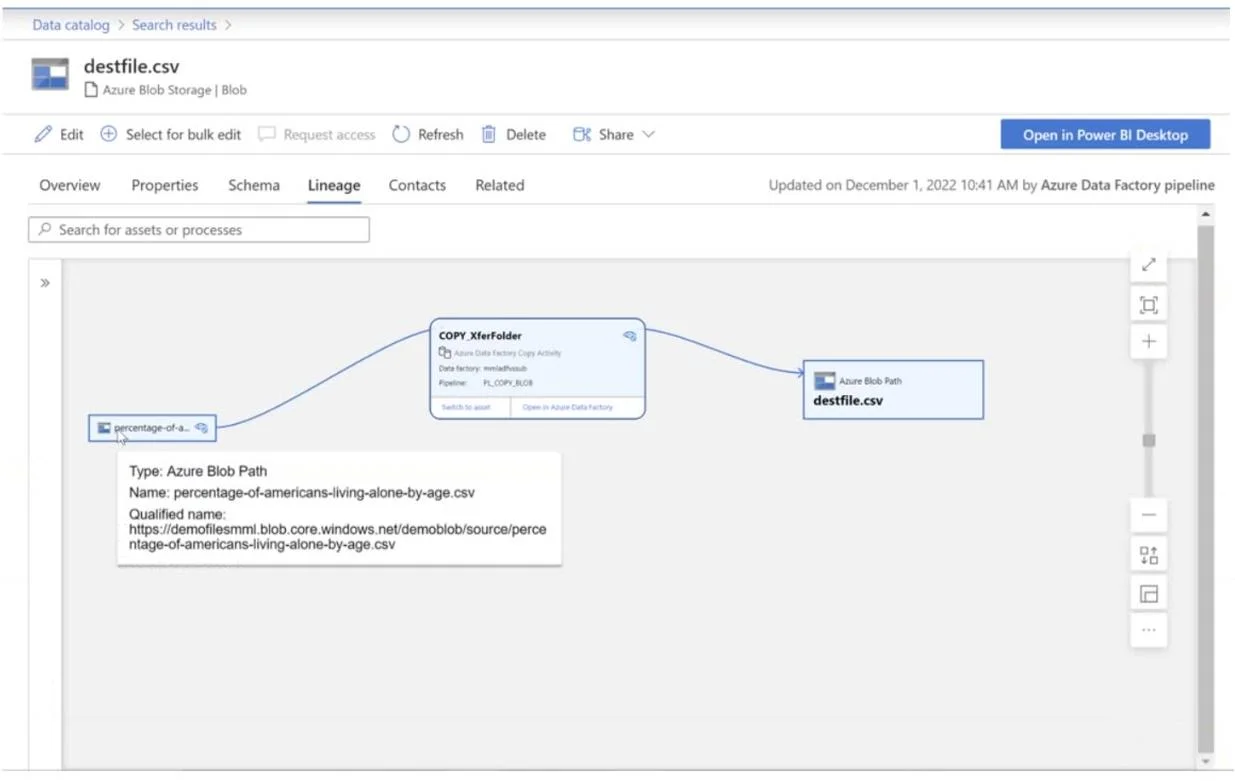Zoom in with the plus icon
Image resolution: width=1235 pixels, height=781 pixels.
[x=1149, y=342]
